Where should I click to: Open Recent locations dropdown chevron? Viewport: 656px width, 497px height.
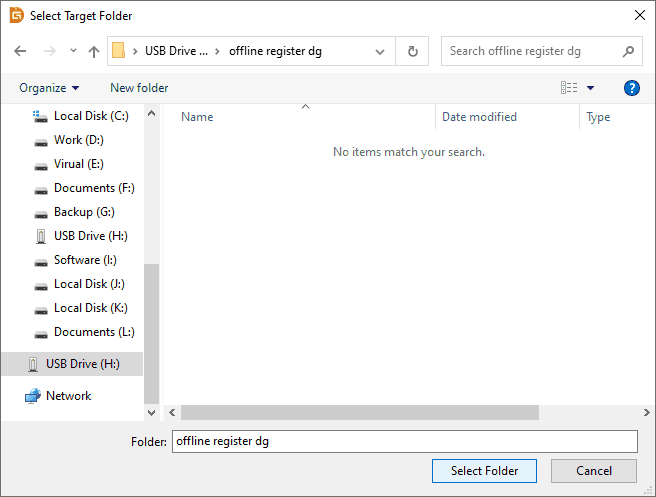(x=72, y=51)
